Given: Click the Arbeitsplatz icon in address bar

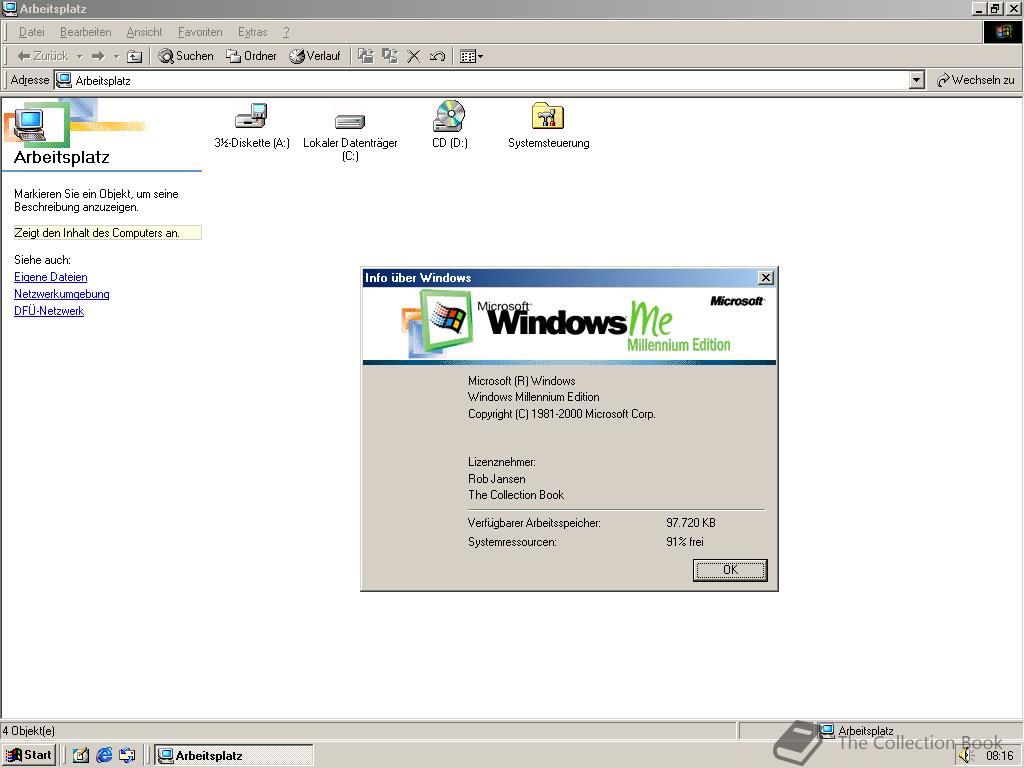Looking at the screenshot, I should point(64,80).
